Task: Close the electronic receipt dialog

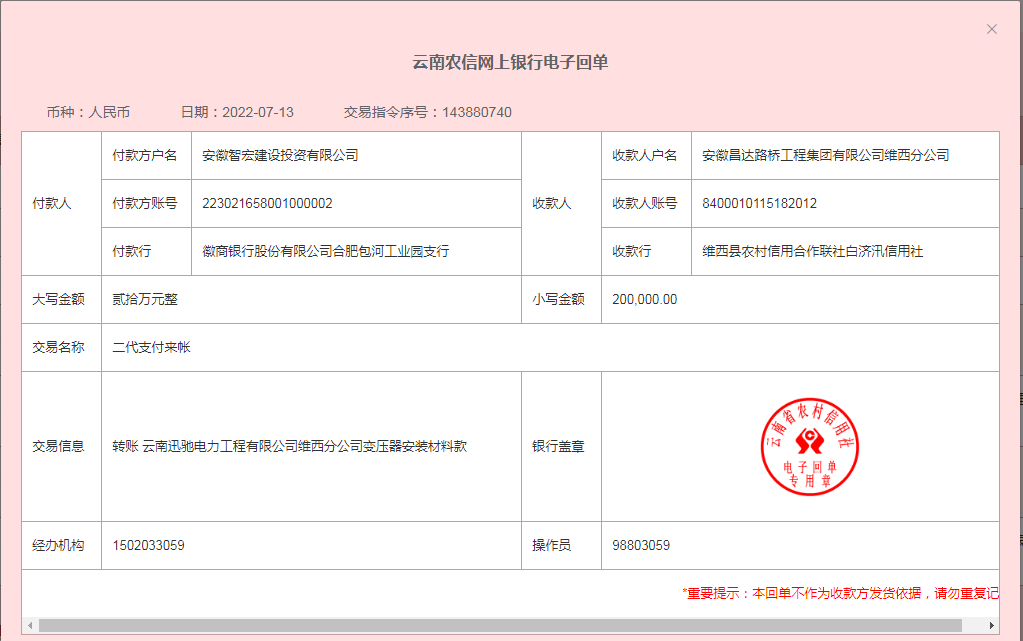Action: point(991,29)
